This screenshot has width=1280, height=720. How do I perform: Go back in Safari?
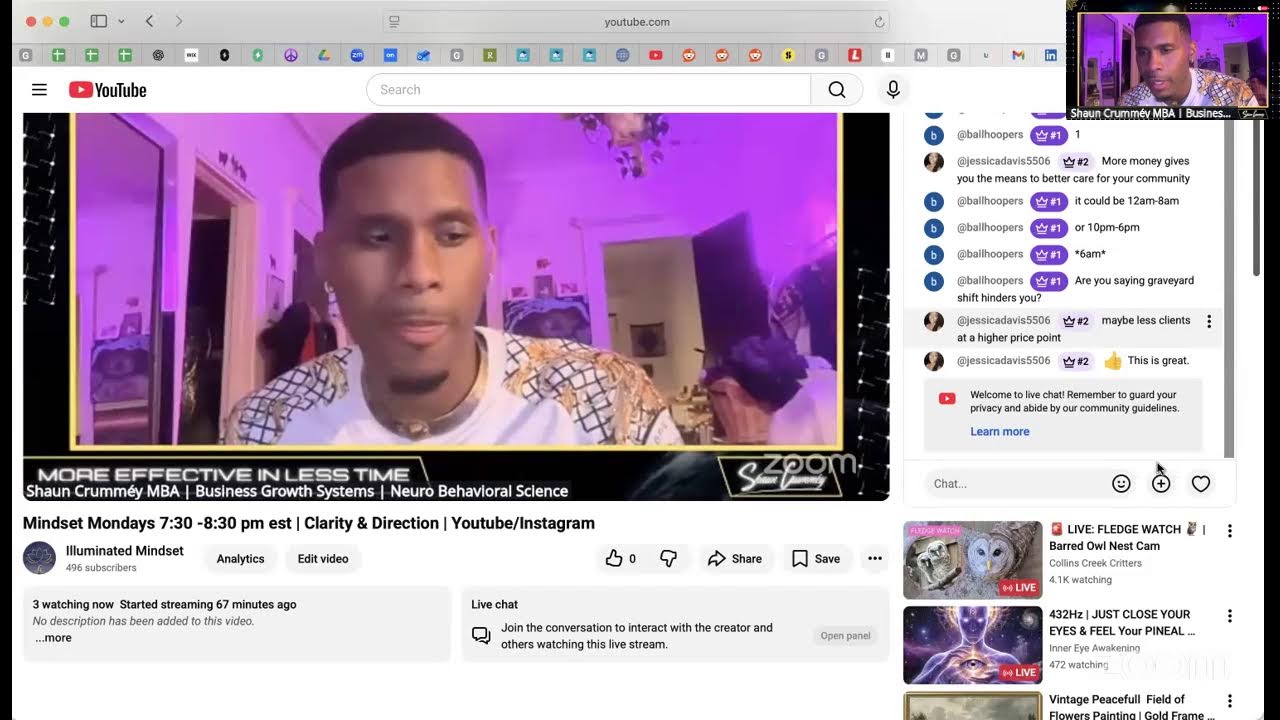coord(149,21)
